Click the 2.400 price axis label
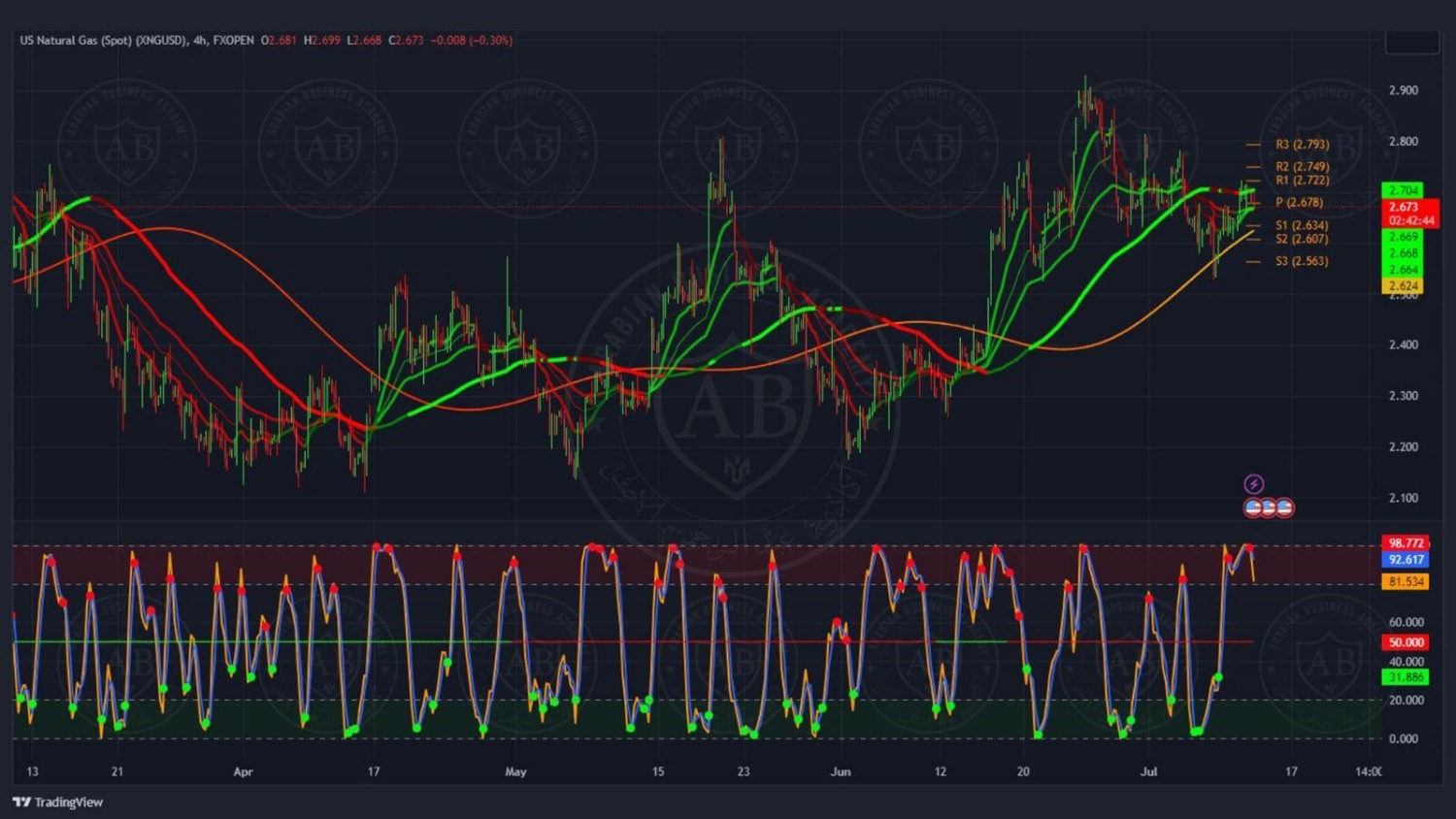Screen dimensions: 1456x819 (1404, 345)
